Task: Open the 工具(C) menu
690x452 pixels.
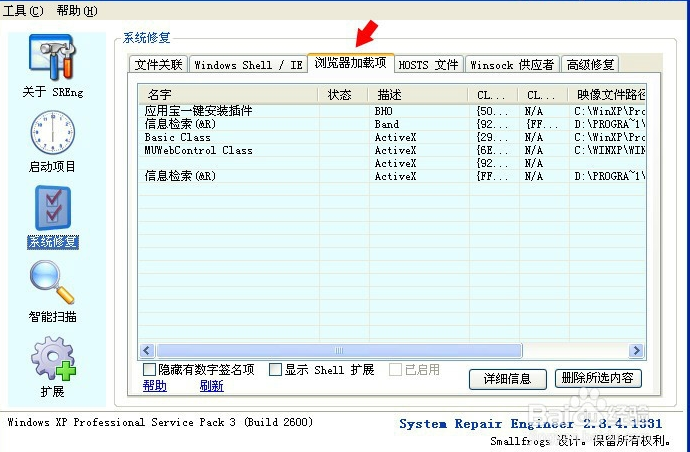Action: point(22,10)
